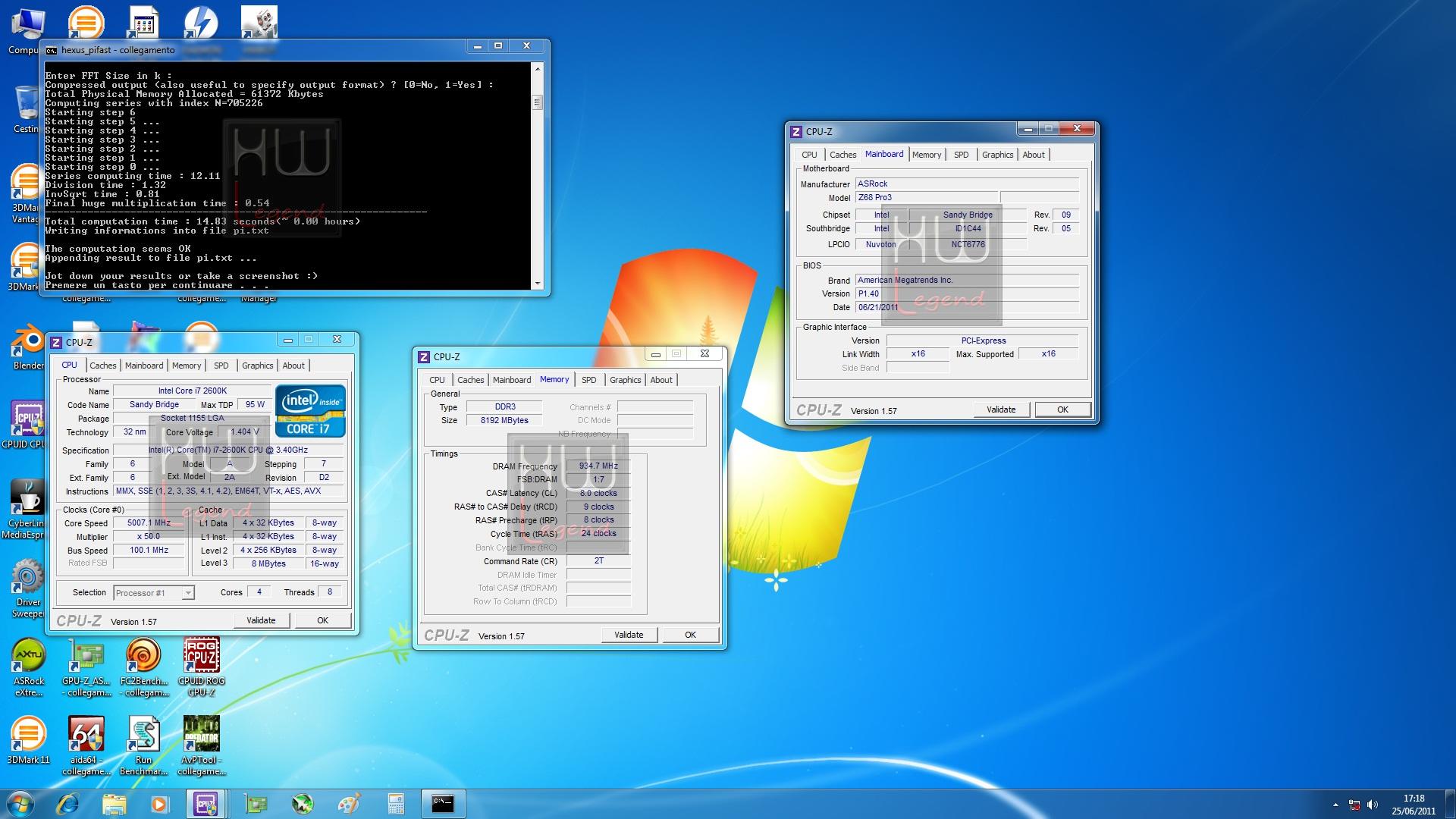Open the lightning-bolt desktop shortcut icon

click(x=201, y=23)
